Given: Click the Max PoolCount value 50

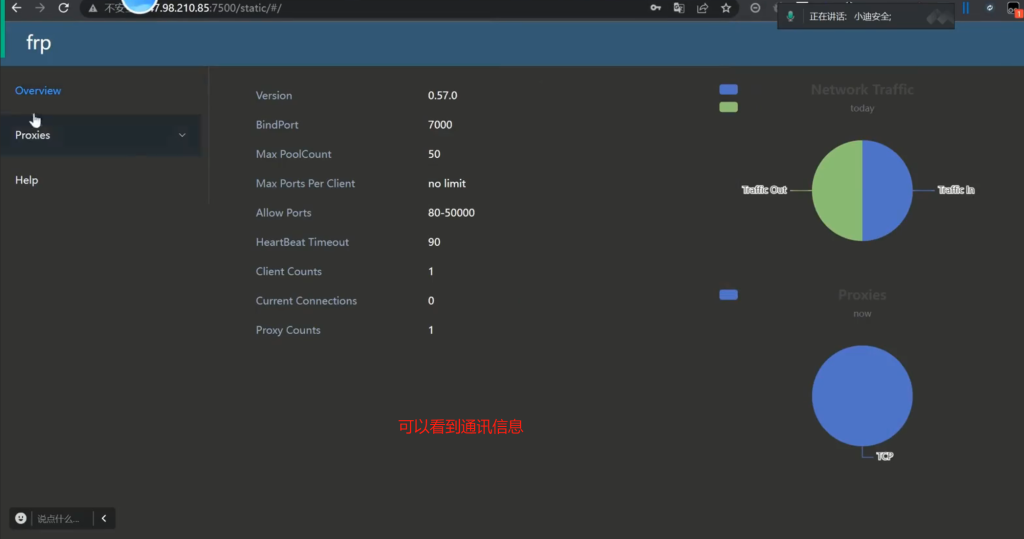Looking at the screenshot, I should coord(434,154).
